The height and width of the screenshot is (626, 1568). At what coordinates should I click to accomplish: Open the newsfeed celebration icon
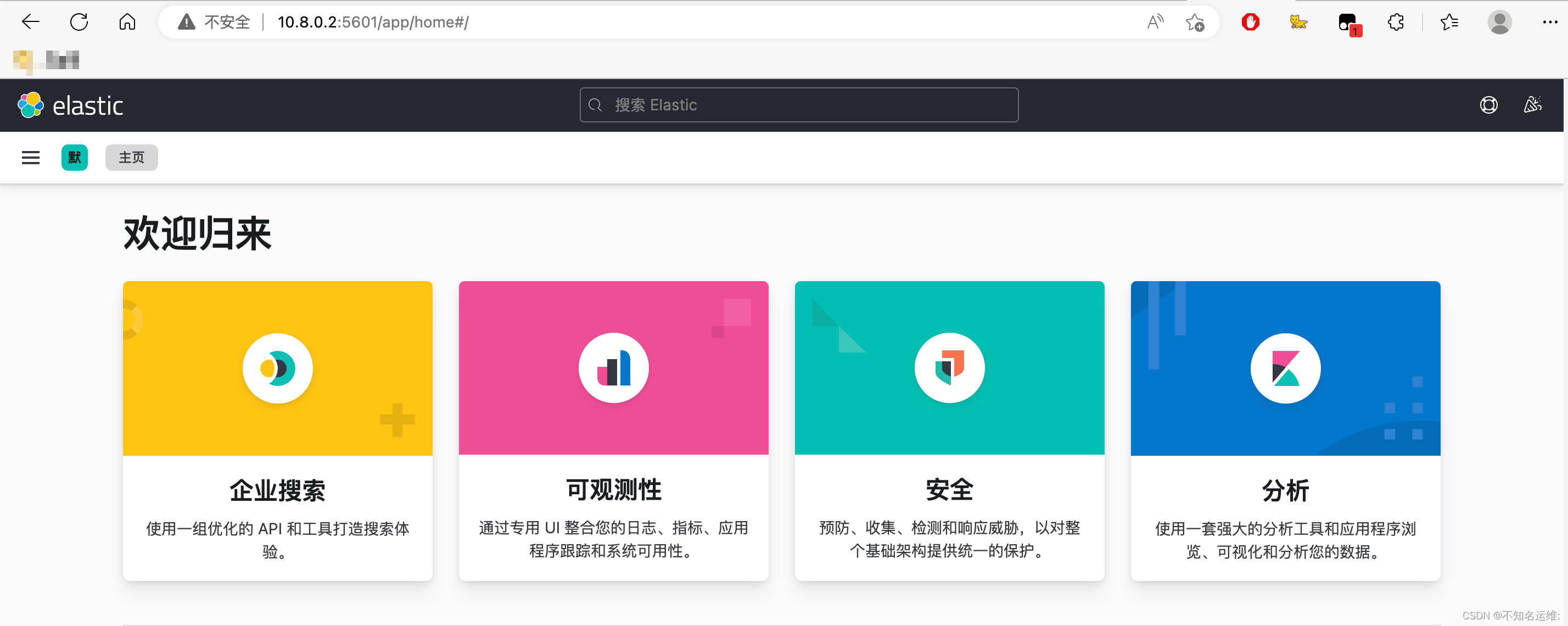click(x=1532, y=105)
